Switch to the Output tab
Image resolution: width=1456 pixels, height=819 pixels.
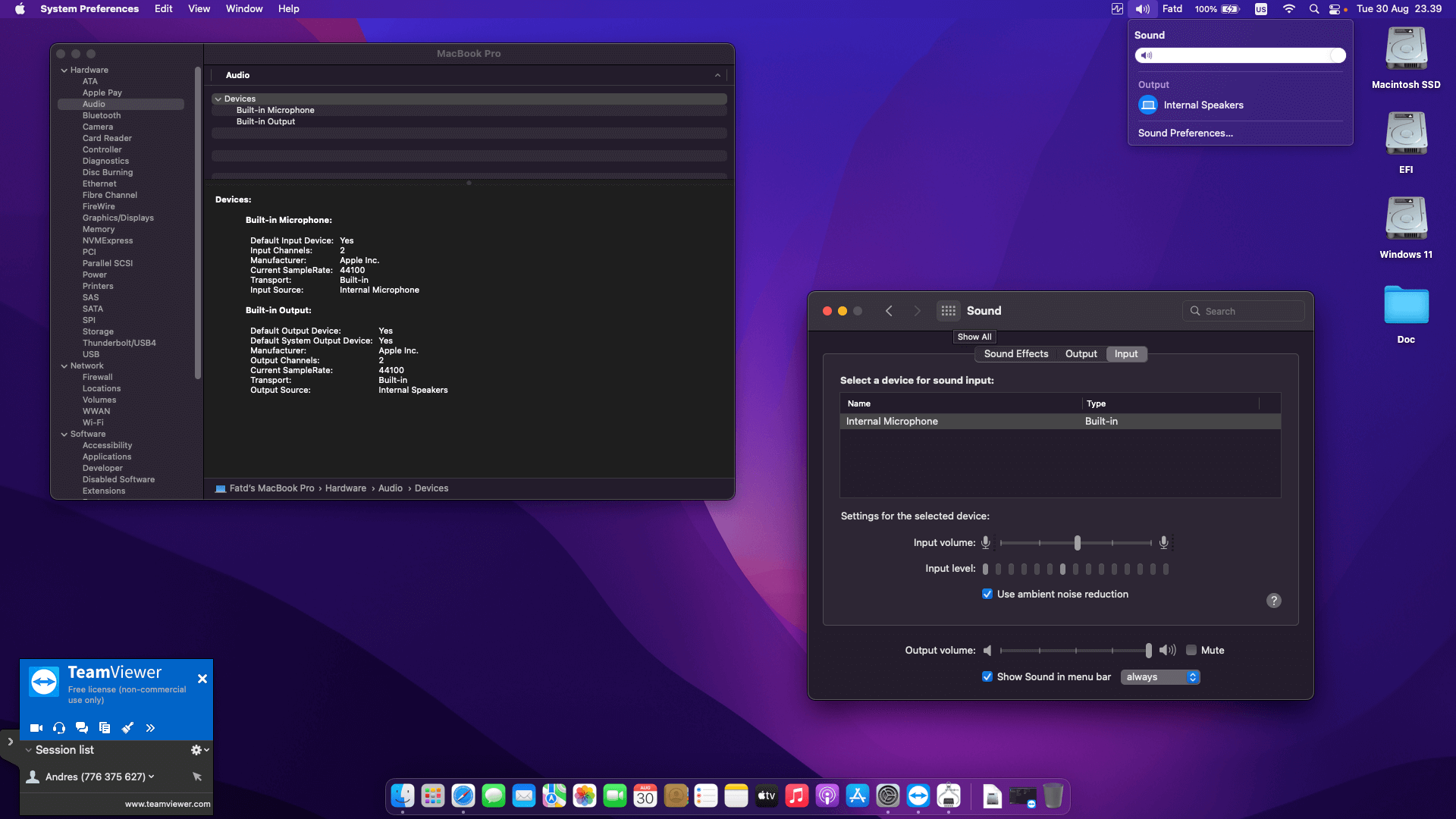1081,354
